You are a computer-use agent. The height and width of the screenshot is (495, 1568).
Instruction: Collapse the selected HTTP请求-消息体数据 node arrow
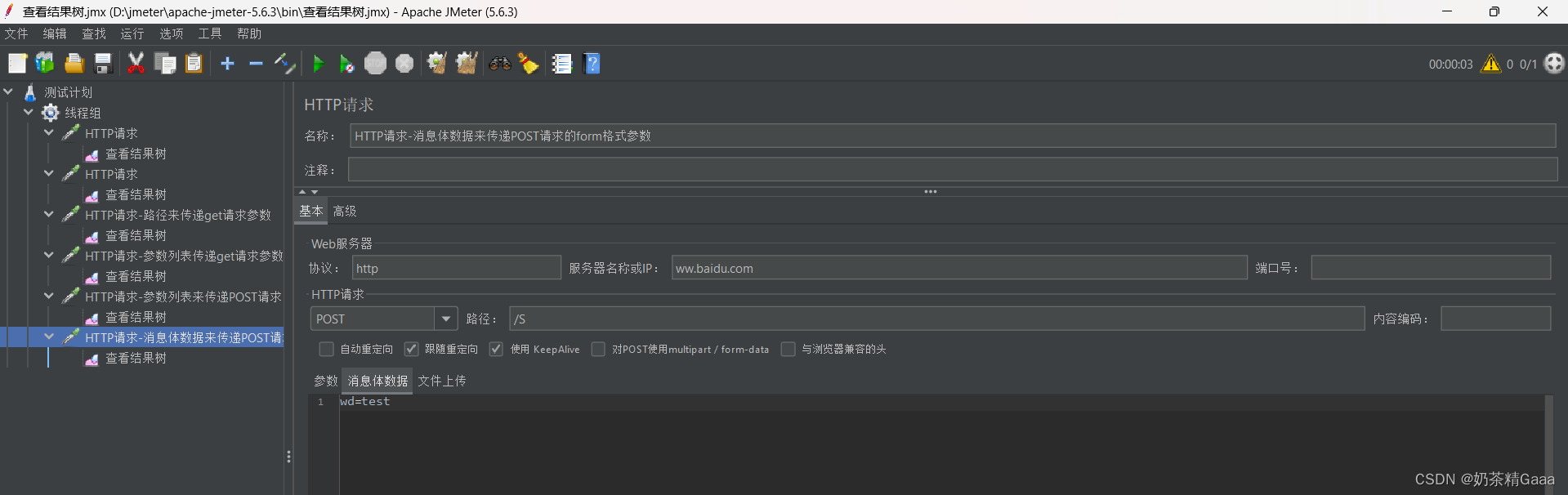click(49, 337)
